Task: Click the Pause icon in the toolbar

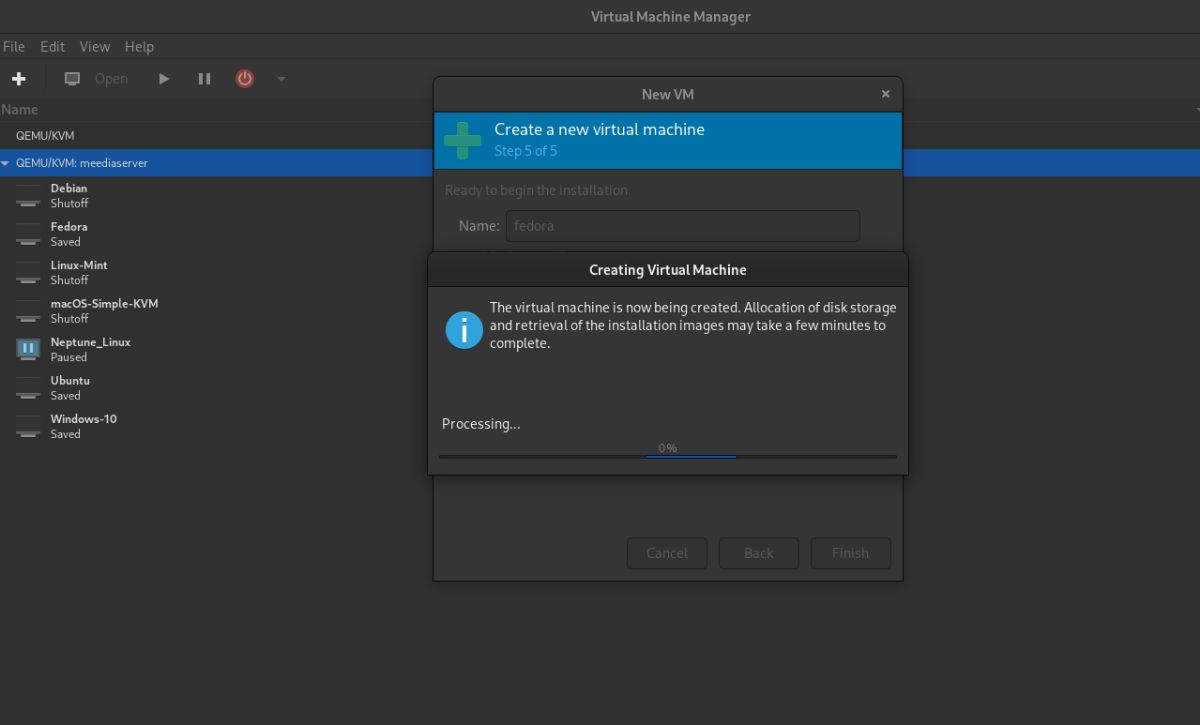Action: [204, 78]
